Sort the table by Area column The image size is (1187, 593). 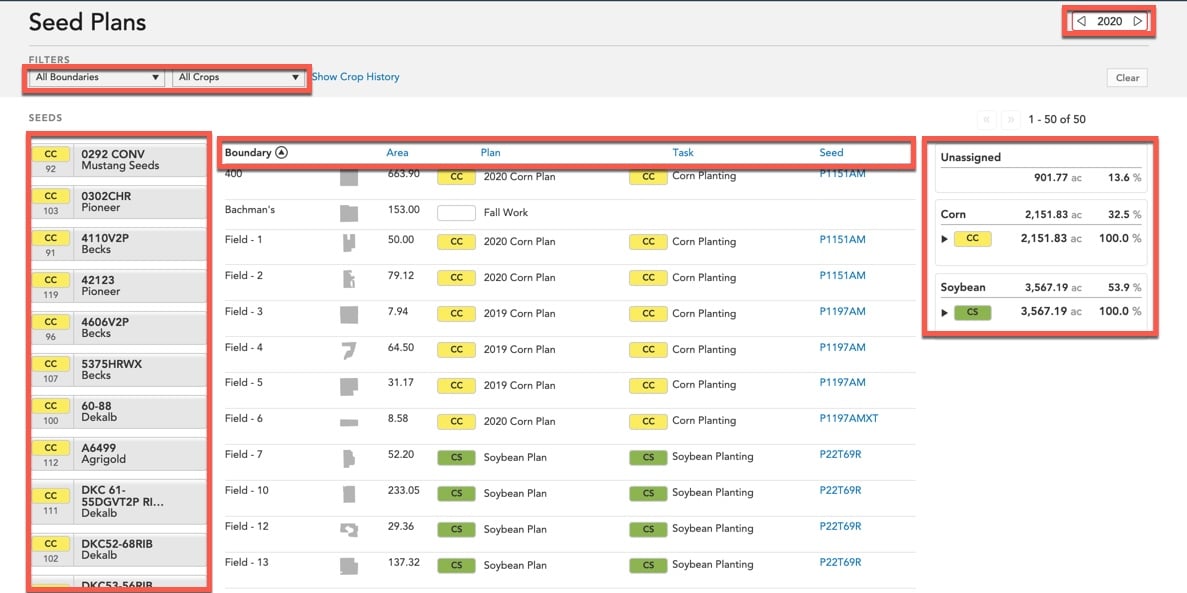pyautogui.click(x=397, y=153)
